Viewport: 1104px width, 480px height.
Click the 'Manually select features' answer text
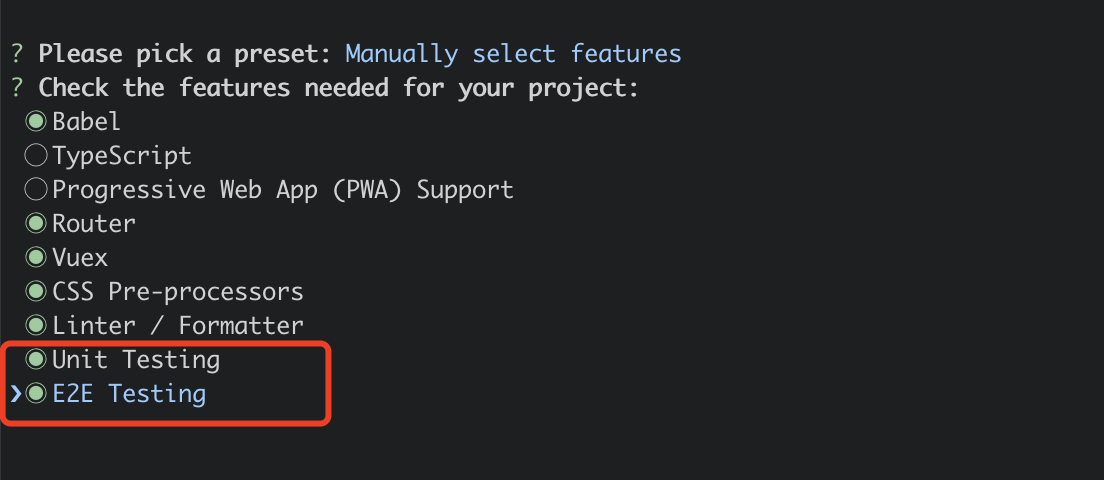513,54
